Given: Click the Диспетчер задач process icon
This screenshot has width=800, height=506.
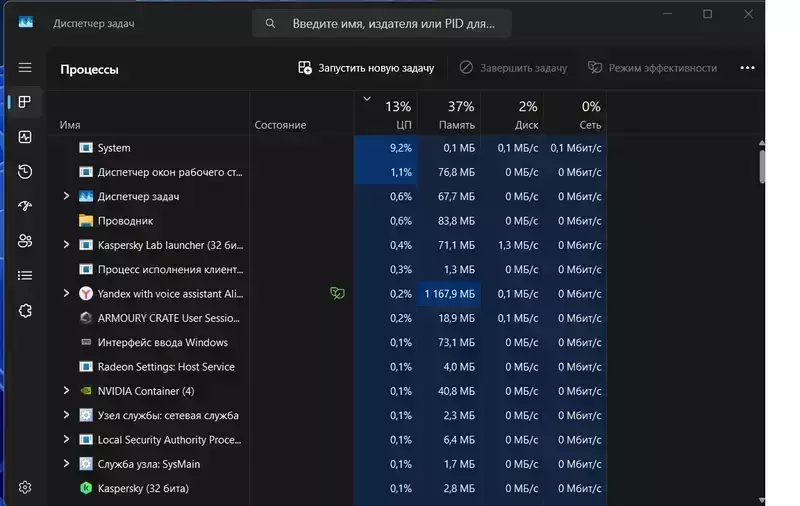Looking at the screenshot, I should coord(86,196).
